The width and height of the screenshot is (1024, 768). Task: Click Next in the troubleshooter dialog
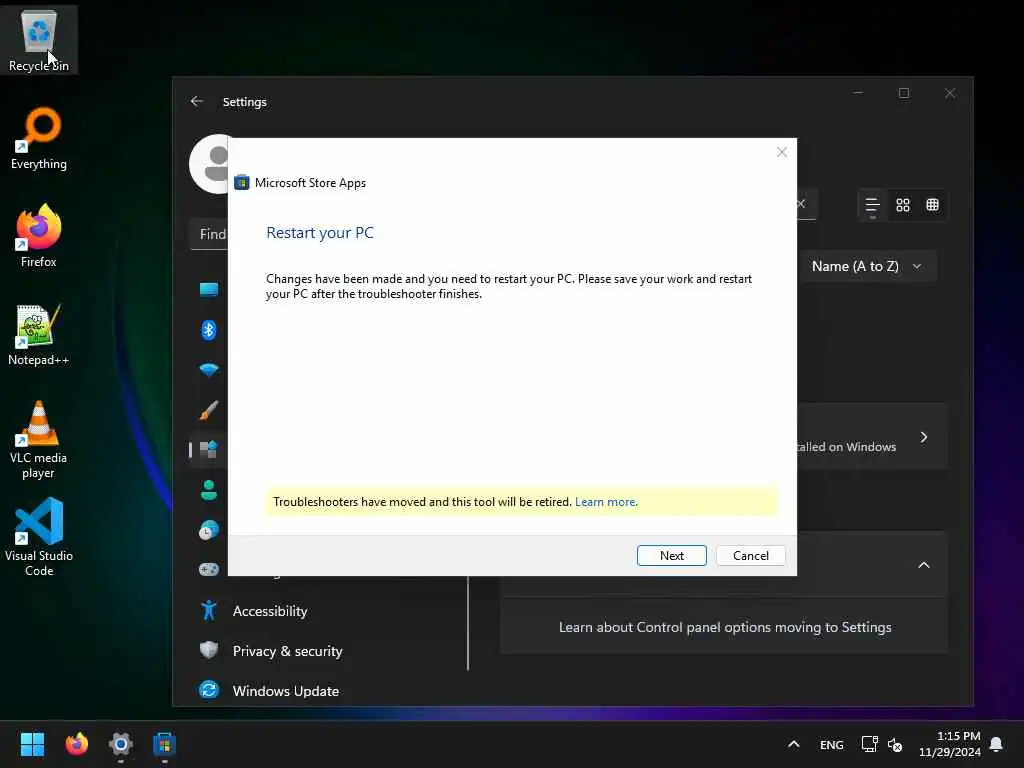(x=671, y=556)
